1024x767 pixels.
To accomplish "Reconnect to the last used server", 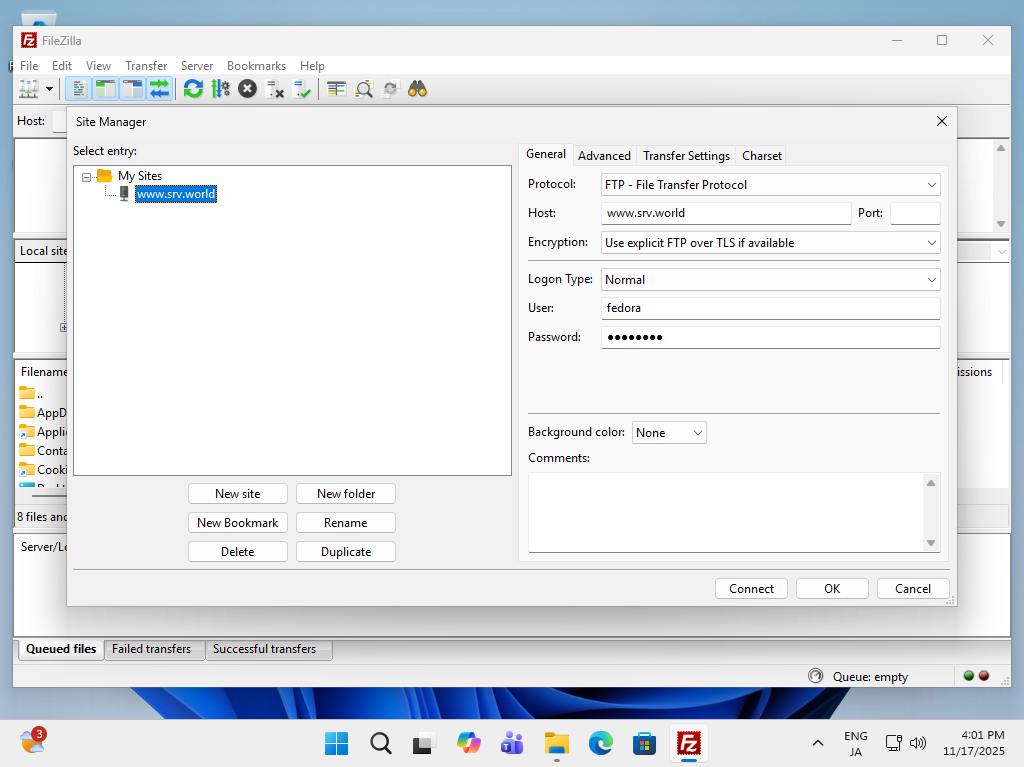I will (302, 89).
